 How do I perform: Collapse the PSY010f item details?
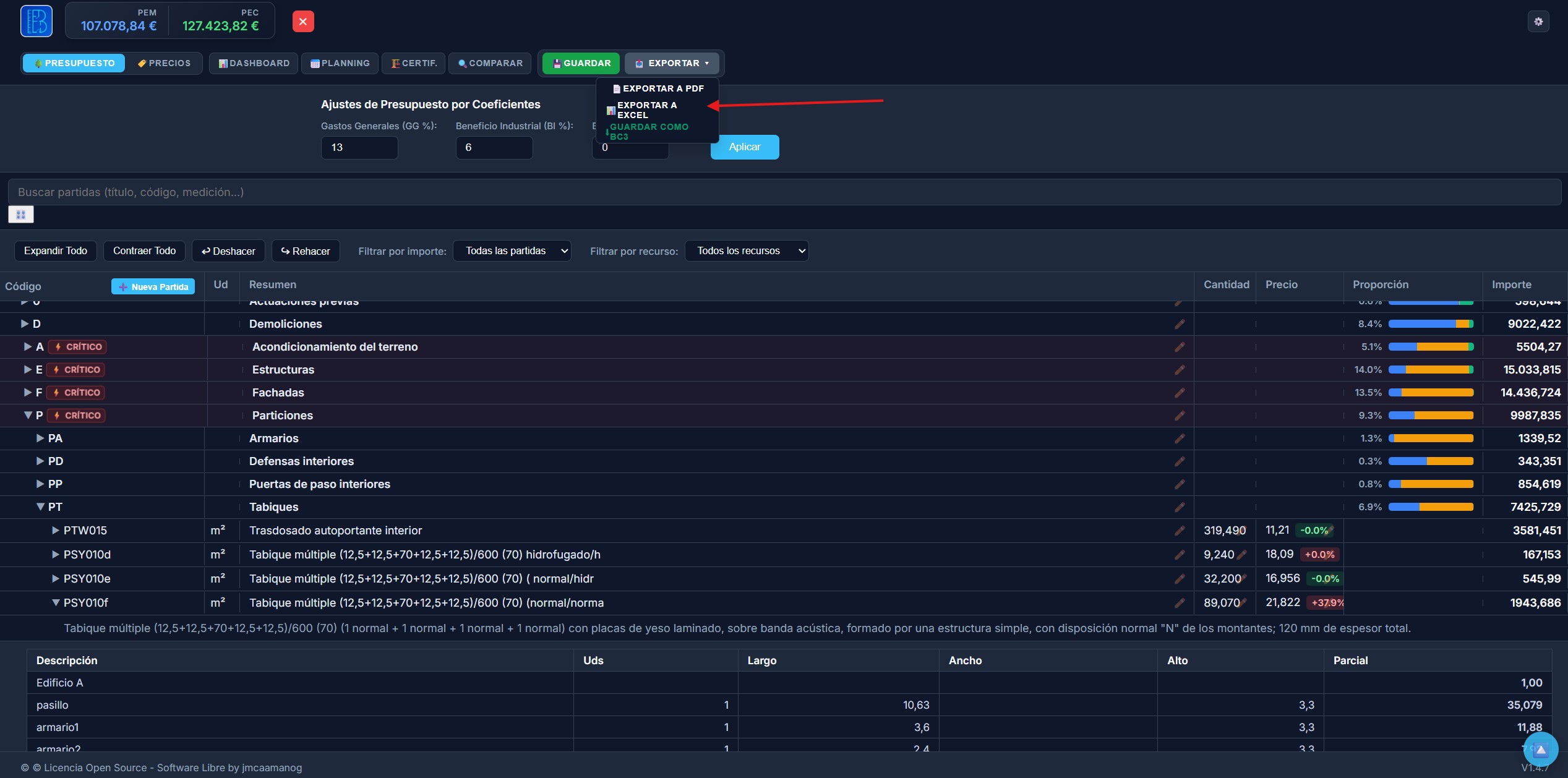click(x=56, y=603)
